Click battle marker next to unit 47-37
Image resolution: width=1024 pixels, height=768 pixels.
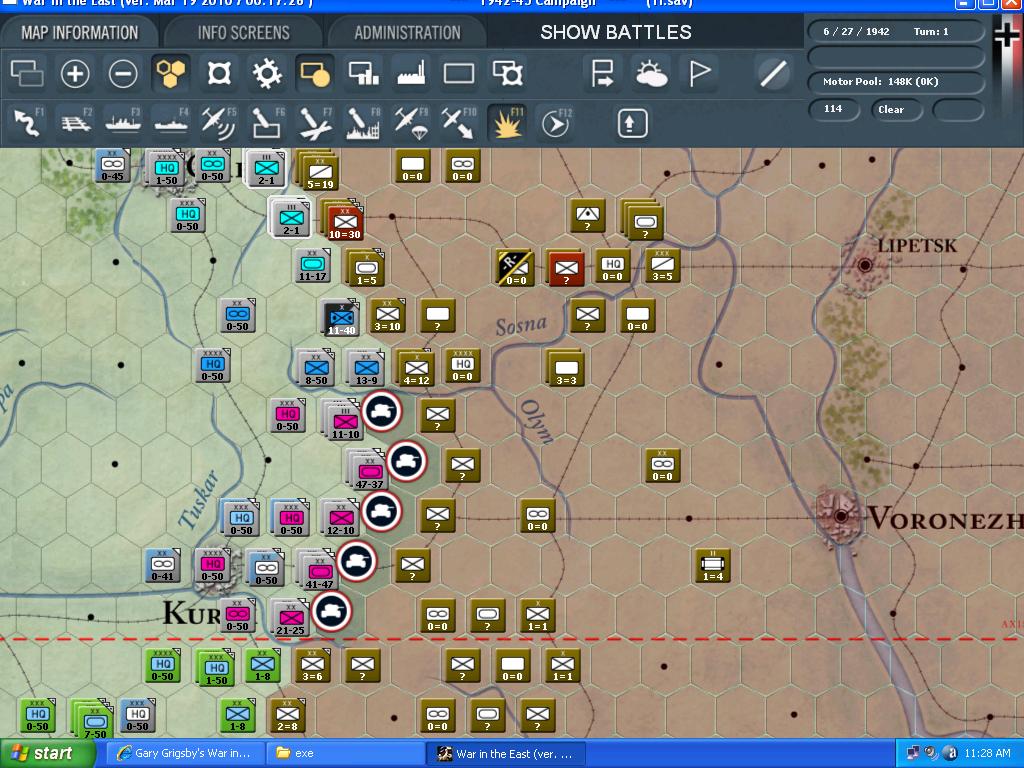406,461
